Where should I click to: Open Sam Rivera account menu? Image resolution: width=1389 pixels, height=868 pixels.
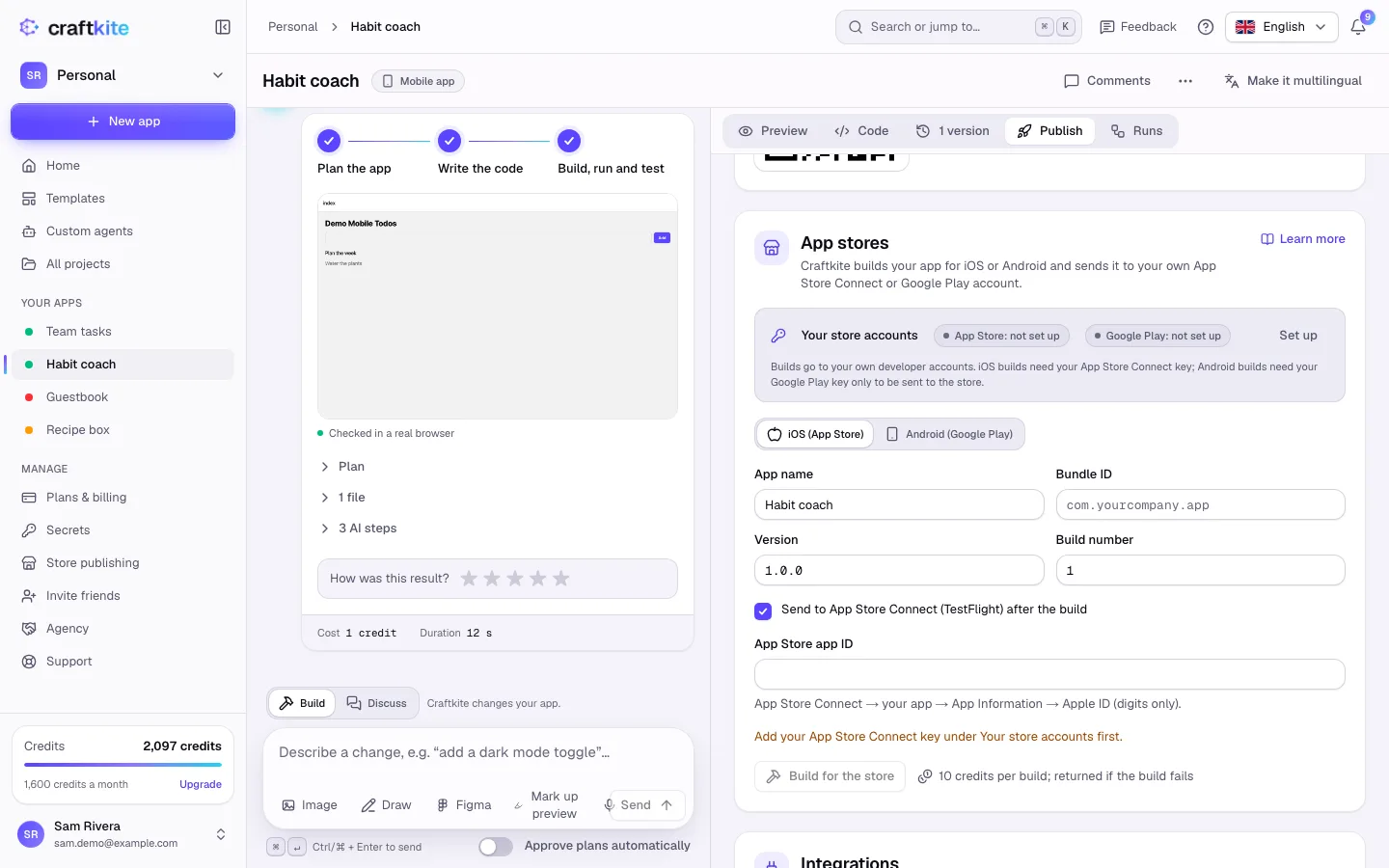pyautogui.click(x=123, y=834)
